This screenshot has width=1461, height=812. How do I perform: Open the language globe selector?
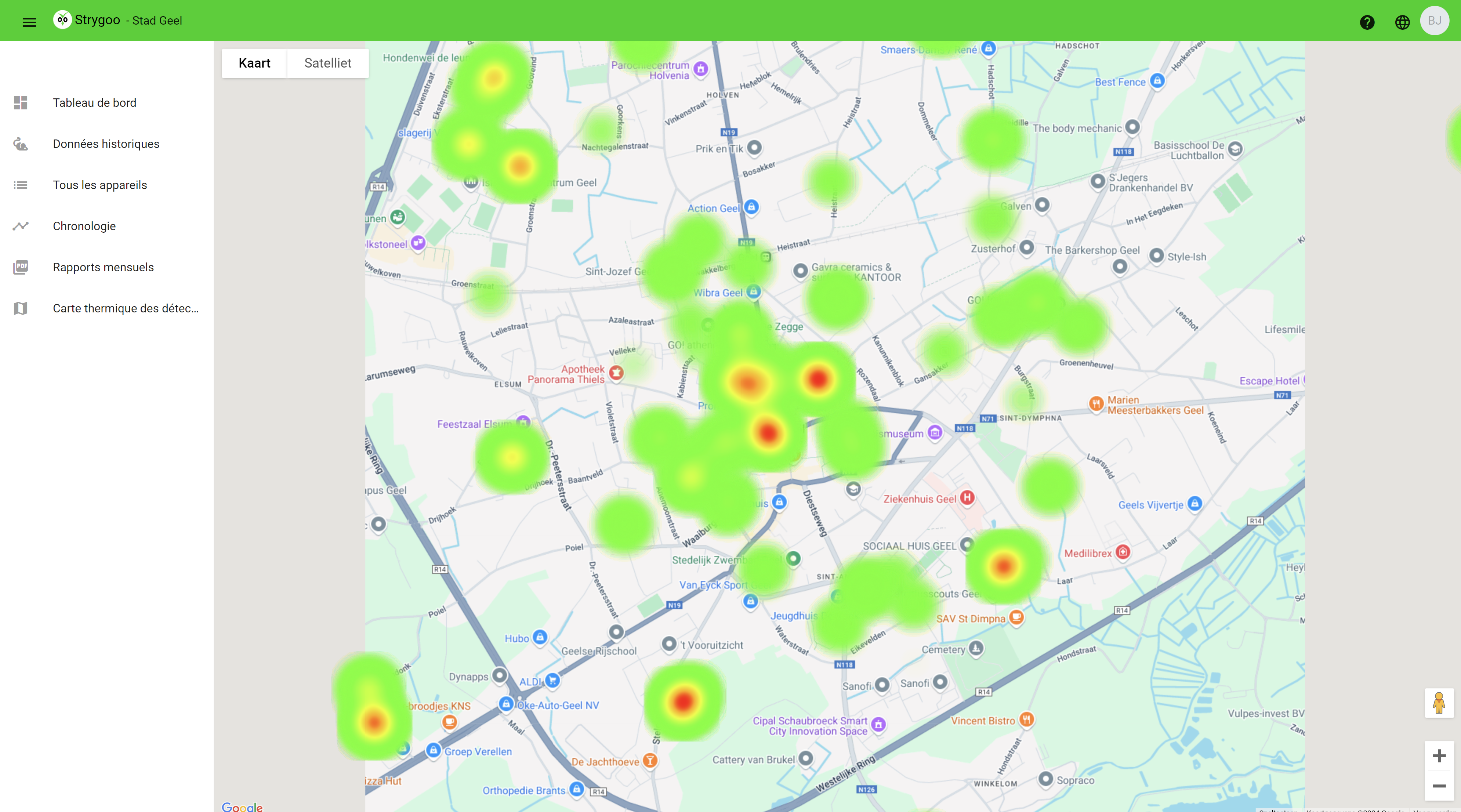pos(1402,22)
